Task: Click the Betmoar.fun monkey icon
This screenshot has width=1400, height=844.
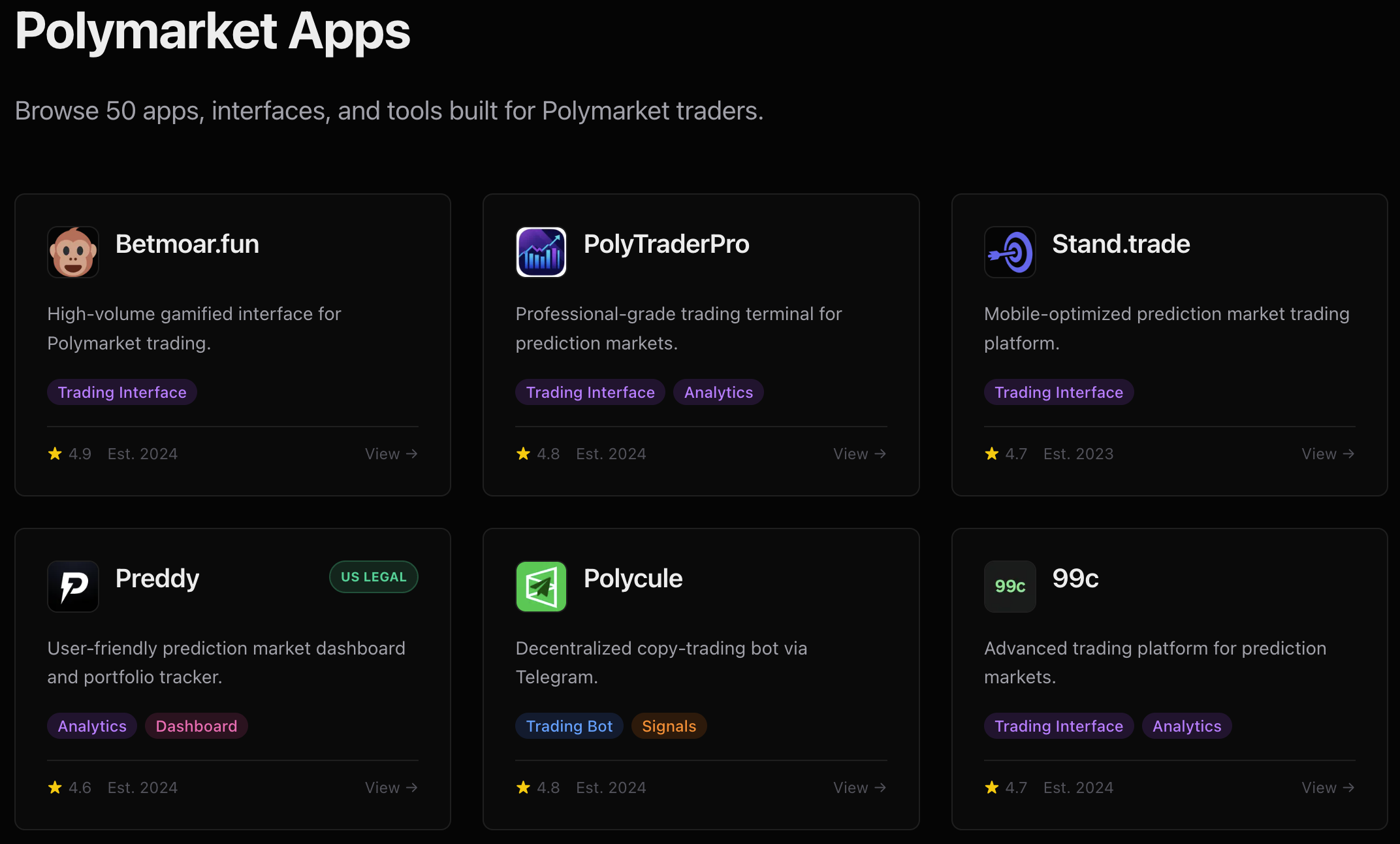Action: click(x=73, y=252)
